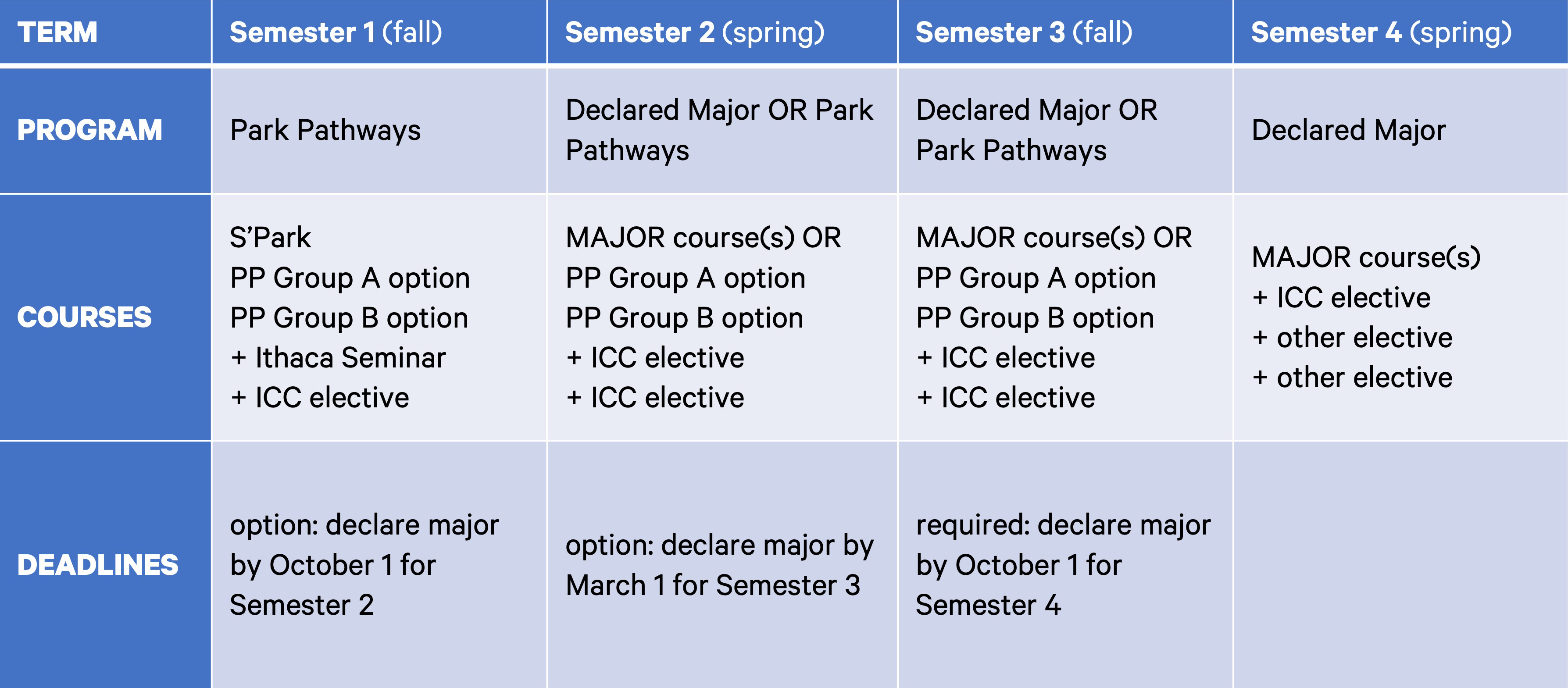The image size is (1568, 688).
Task: Click the S'Park course text
Action: tap(270, 237)
